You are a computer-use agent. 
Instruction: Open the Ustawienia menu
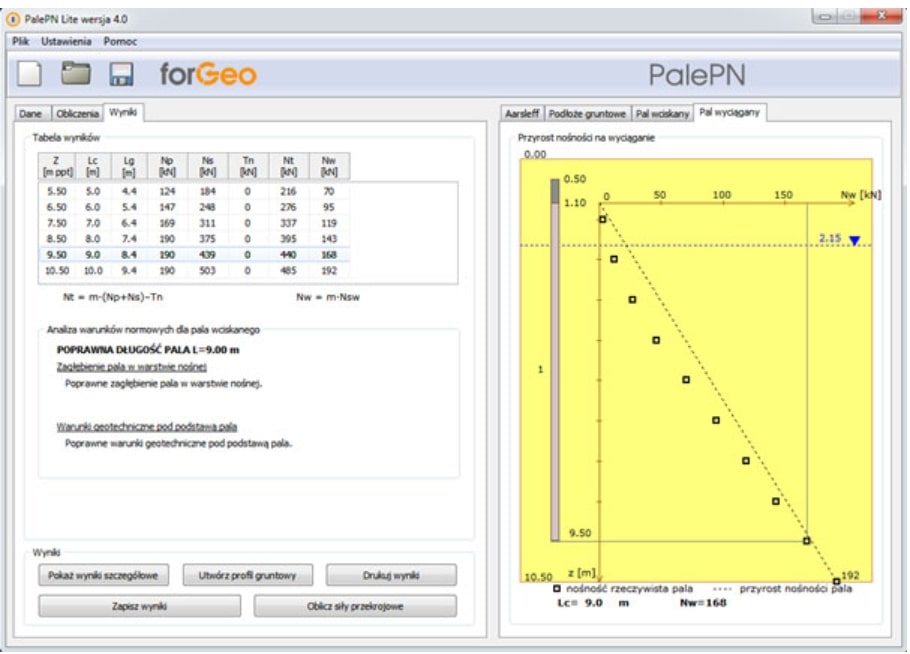[x=66, y=41]
